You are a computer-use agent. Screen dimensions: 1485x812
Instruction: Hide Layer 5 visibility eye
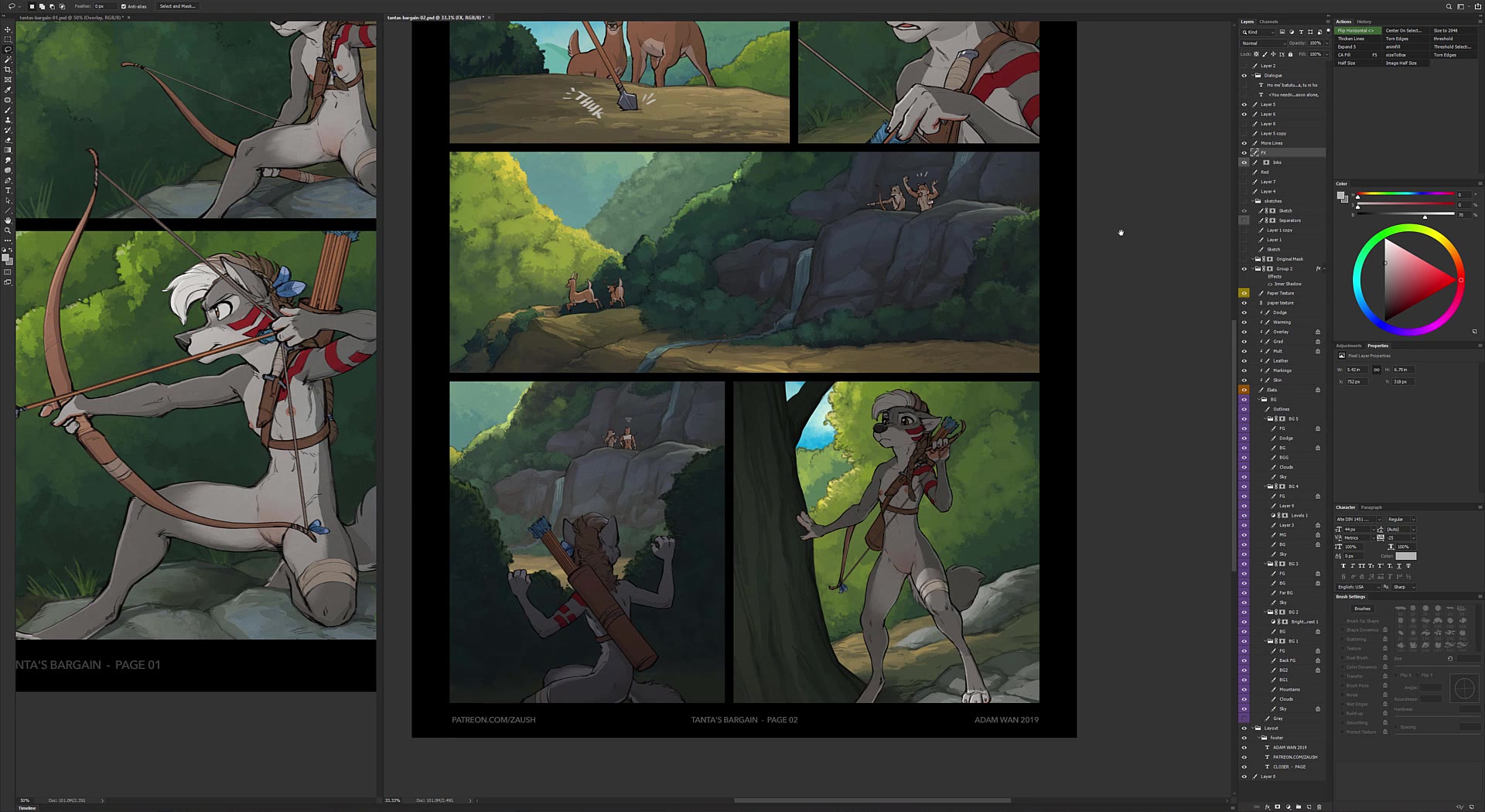pos(1244,104)
